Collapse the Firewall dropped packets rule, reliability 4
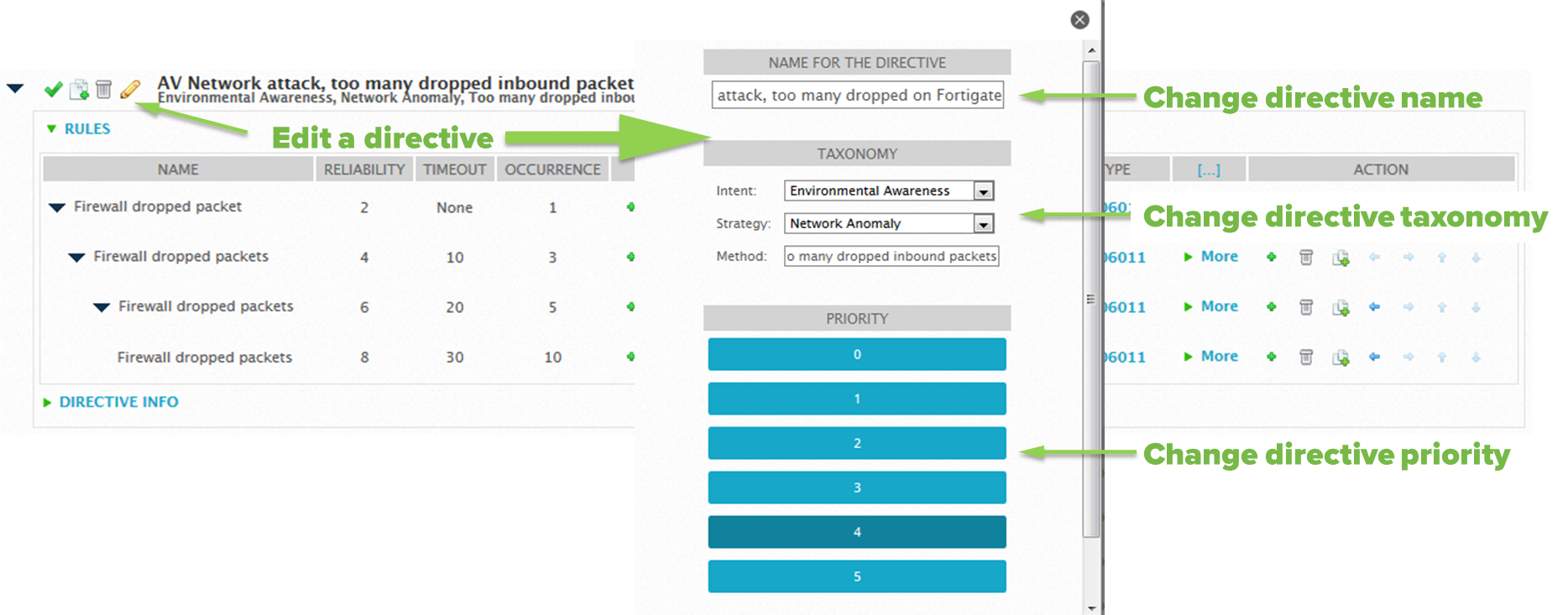The height and width of the screenshot is (615, 1568). 76,258
